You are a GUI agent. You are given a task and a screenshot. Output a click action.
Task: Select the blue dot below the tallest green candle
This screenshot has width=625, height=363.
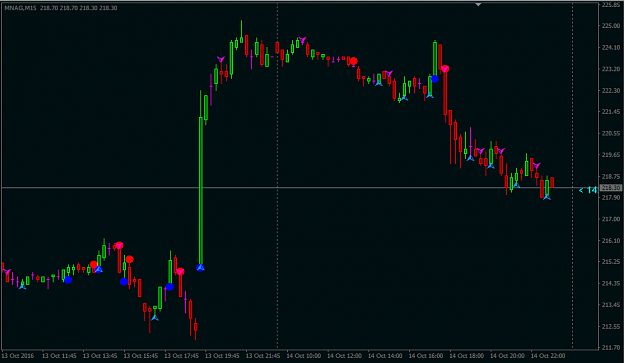click(x=200, y=268)
